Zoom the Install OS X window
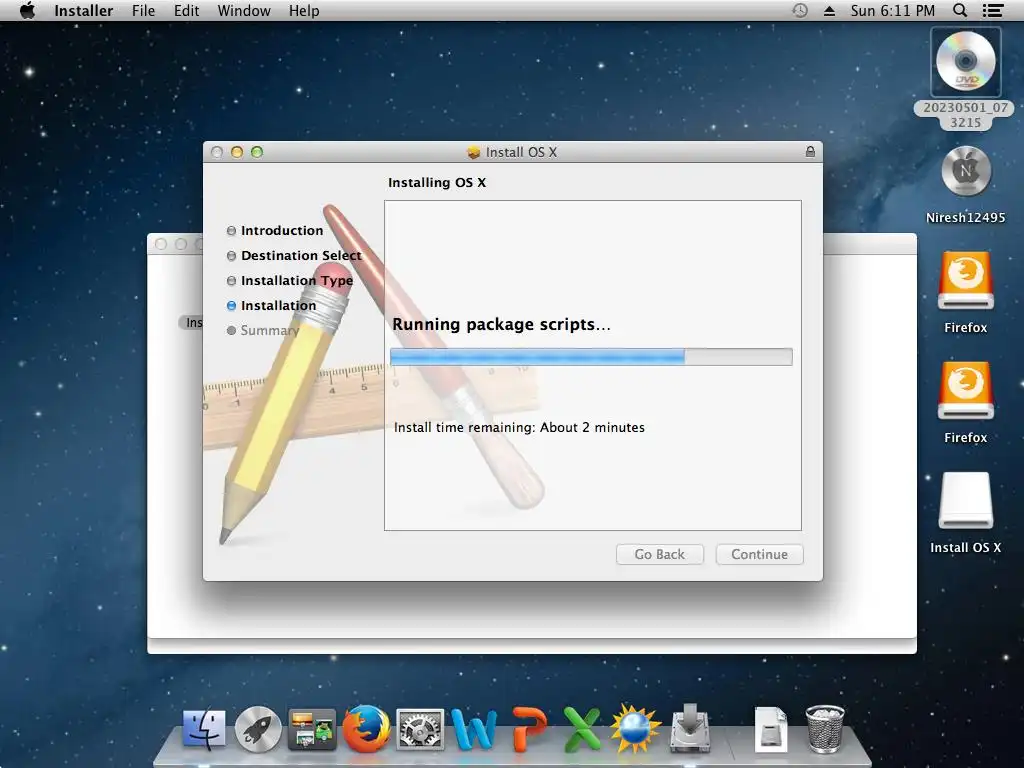The image size is (1024, 768). 257,152
